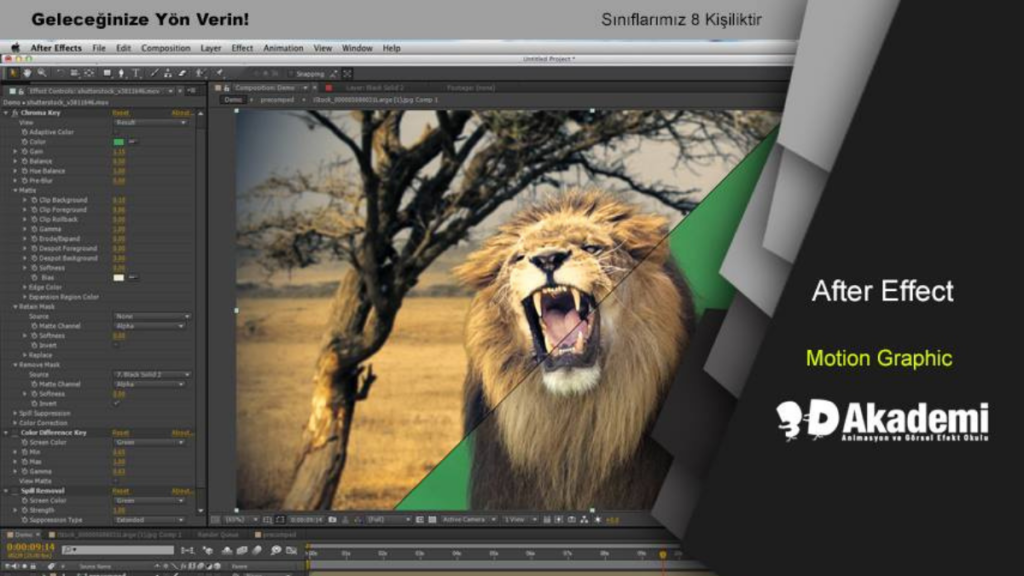The width and height of the screenshot is (1024, 576).
Task: Enable the Snapping checkbox in toolbar
Action: tap(290, 73)
